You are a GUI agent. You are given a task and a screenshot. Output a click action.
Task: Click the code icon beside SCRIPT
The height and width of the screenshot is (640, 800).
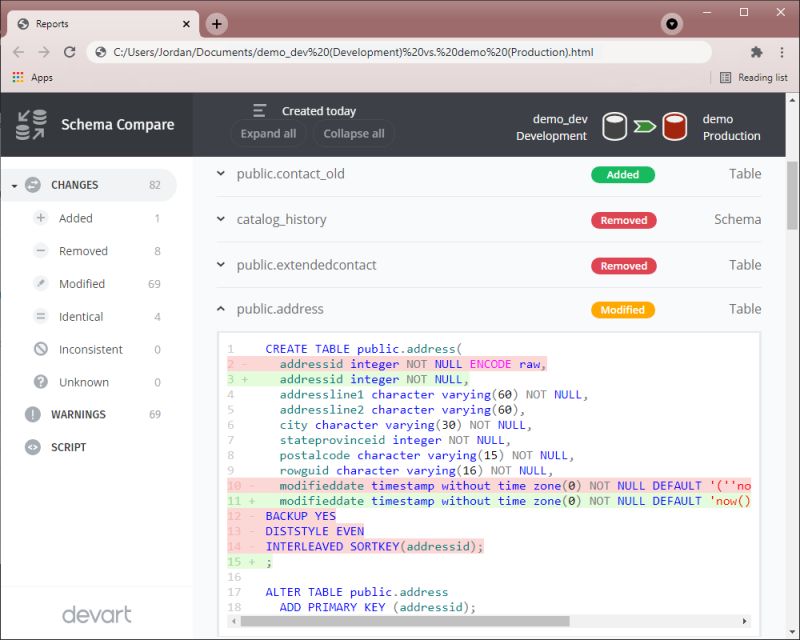33,447
